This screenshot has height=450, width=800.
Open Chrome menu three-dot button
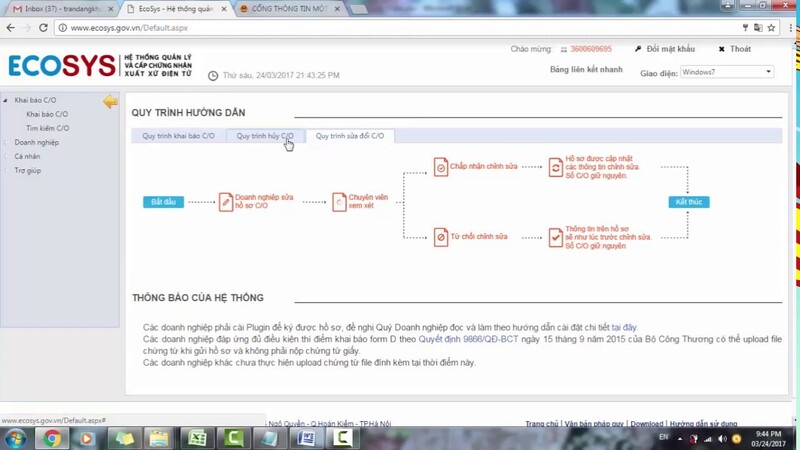coord(790,28)
